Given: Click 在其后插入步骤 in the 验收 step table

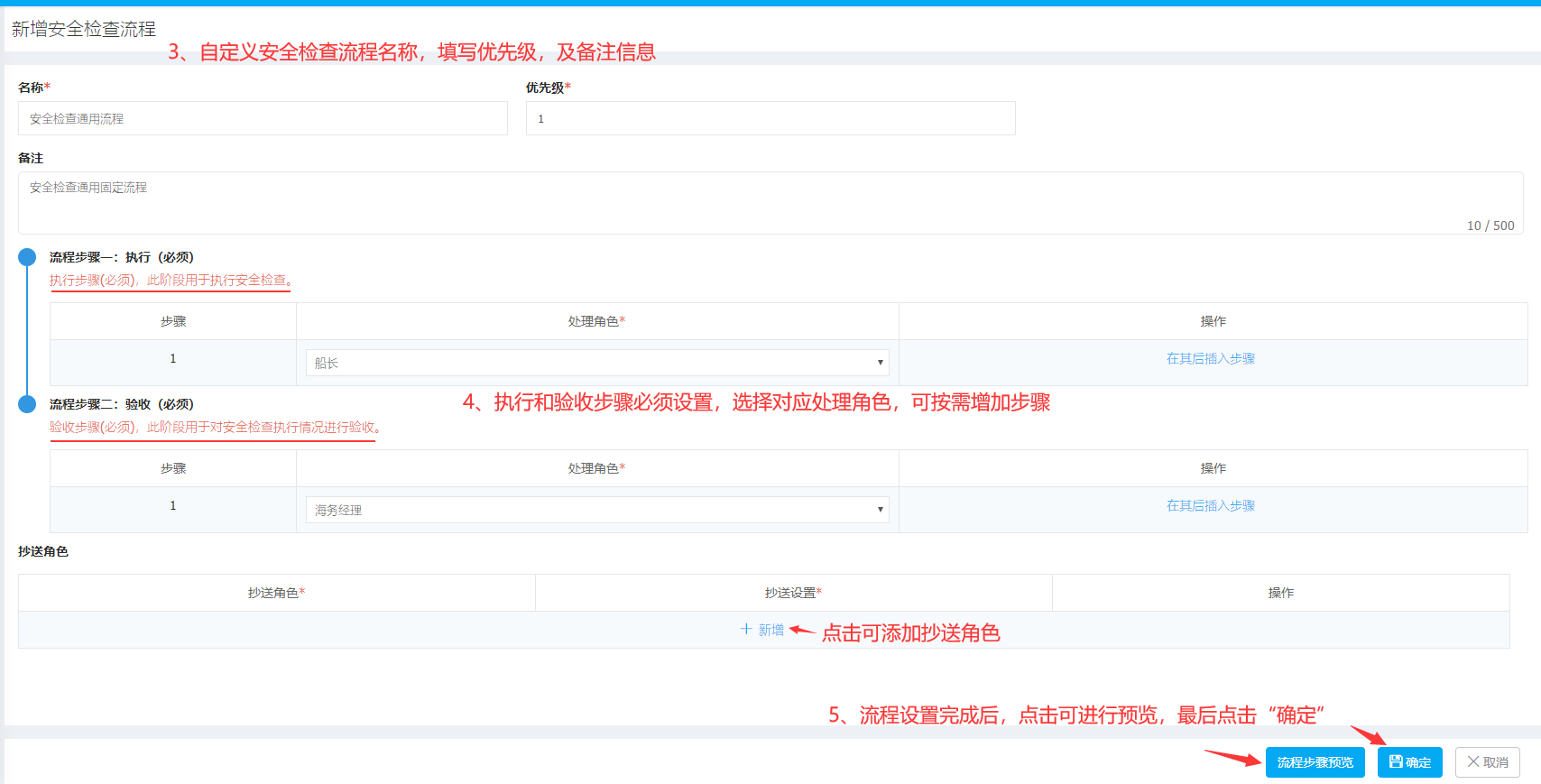Looking at the screenshot, I should click(1211, 505).
